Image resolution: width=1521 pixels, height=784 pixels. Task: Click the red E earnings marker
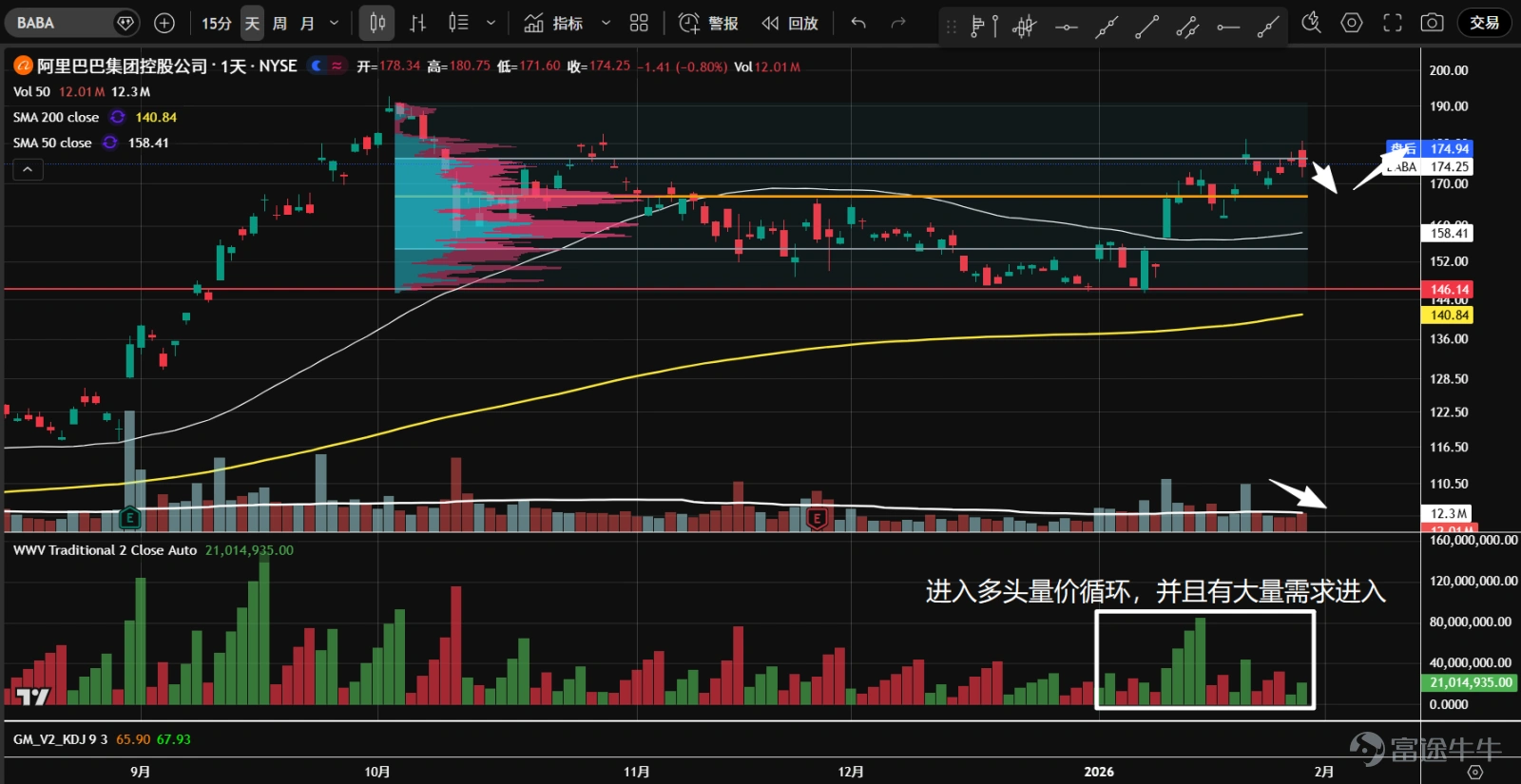coord(817,518)
